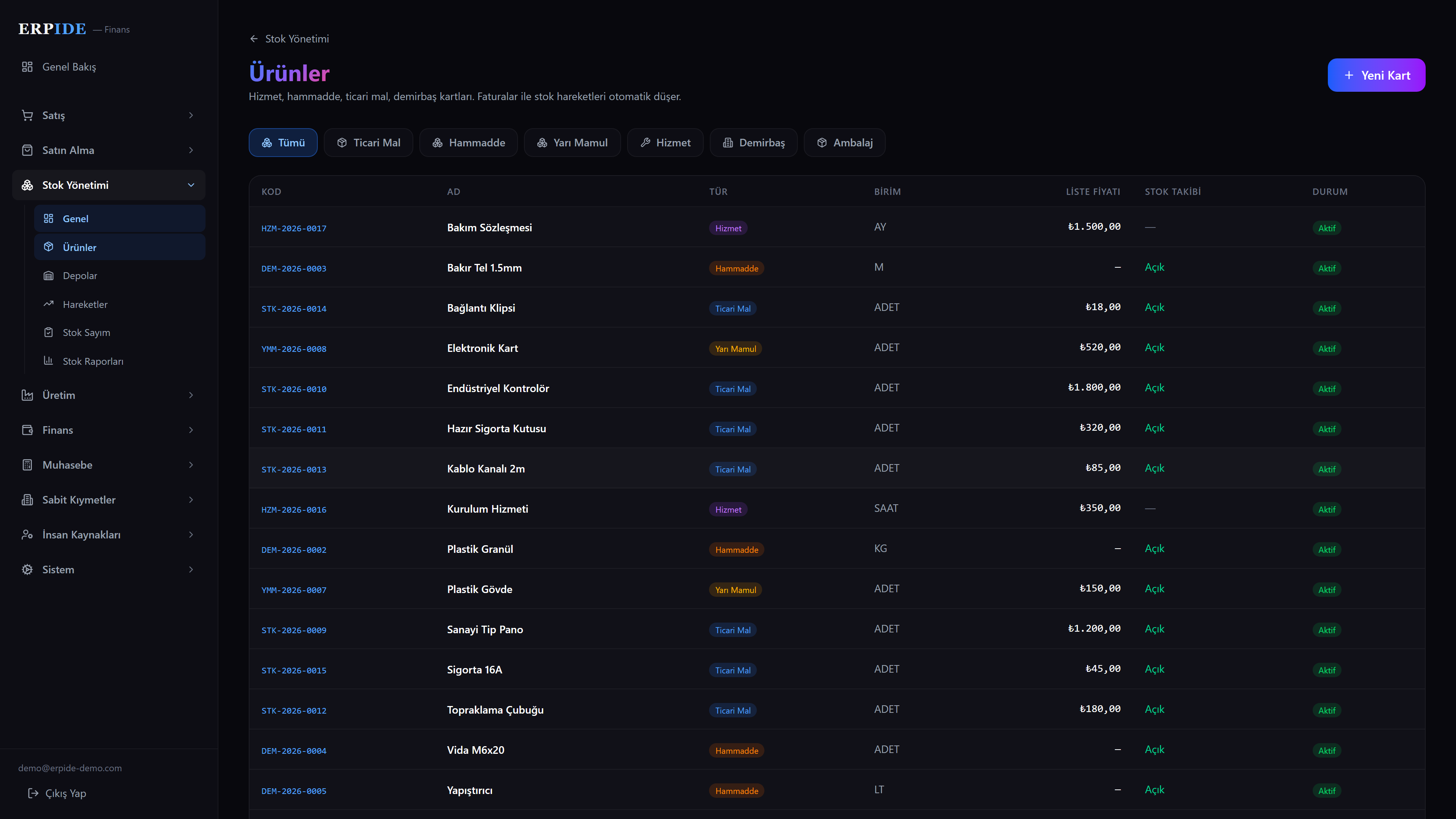1456x819 pixels.
Task: Click Açık stock status for Sigorta 16A
Action: coord(1154,669)
